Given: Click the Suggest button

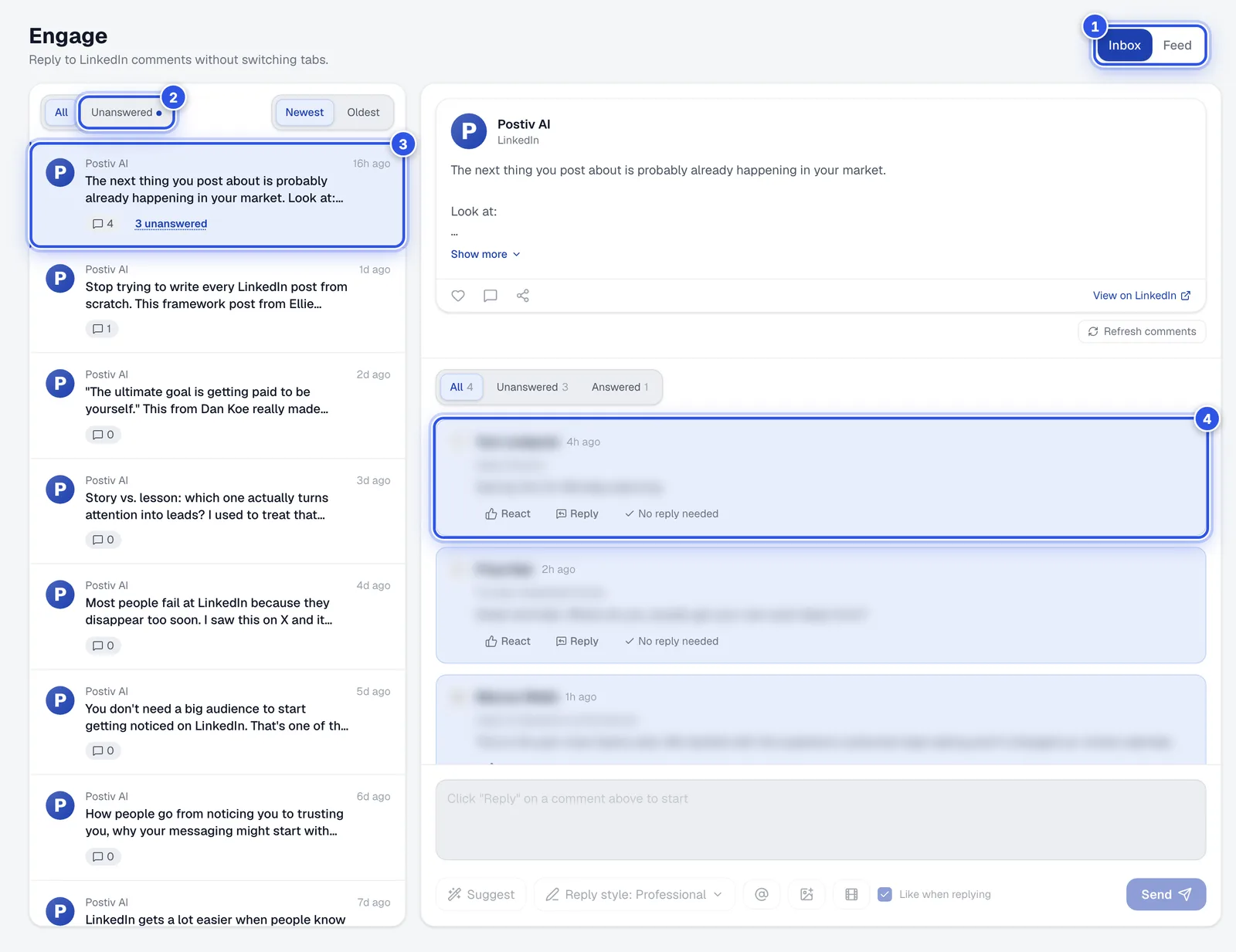Looking at the screenshot, I should coord(481,894).
